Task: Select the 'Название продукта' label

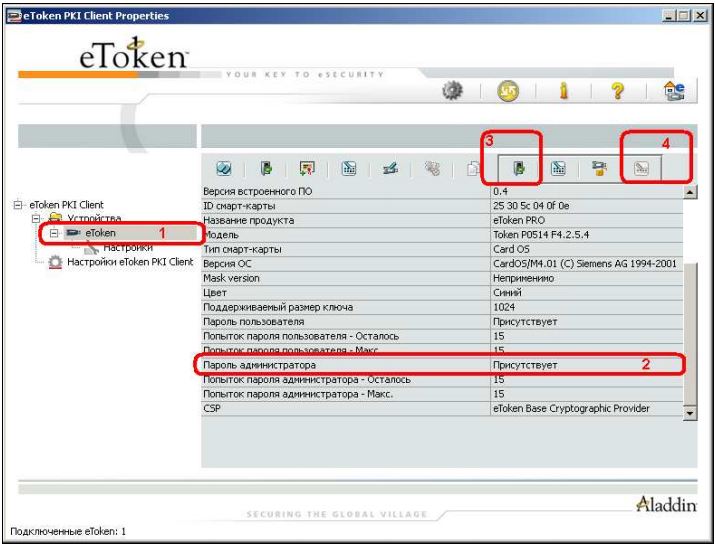Action: point(248,220)
